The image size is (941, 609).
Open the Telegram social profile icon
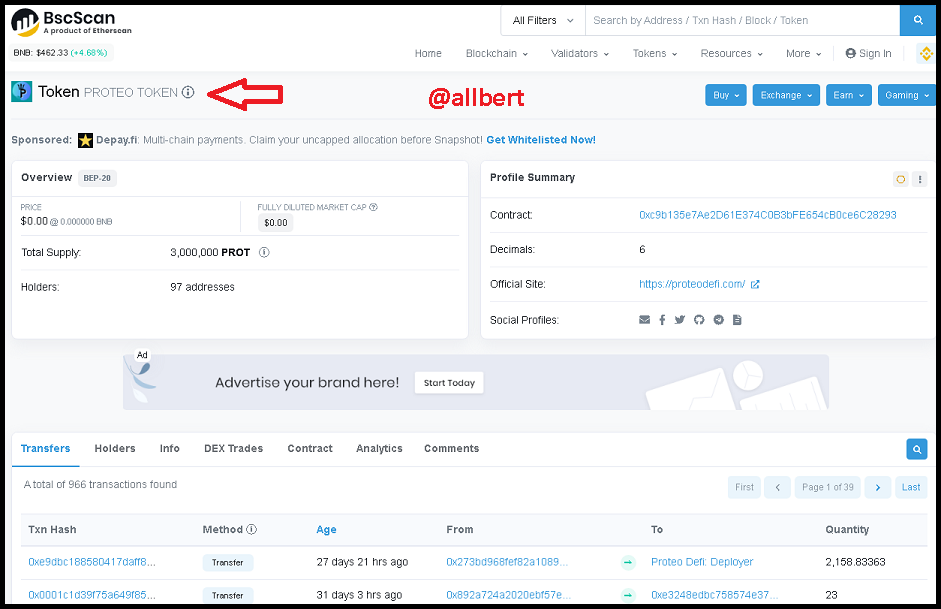(x=718, y=320)
